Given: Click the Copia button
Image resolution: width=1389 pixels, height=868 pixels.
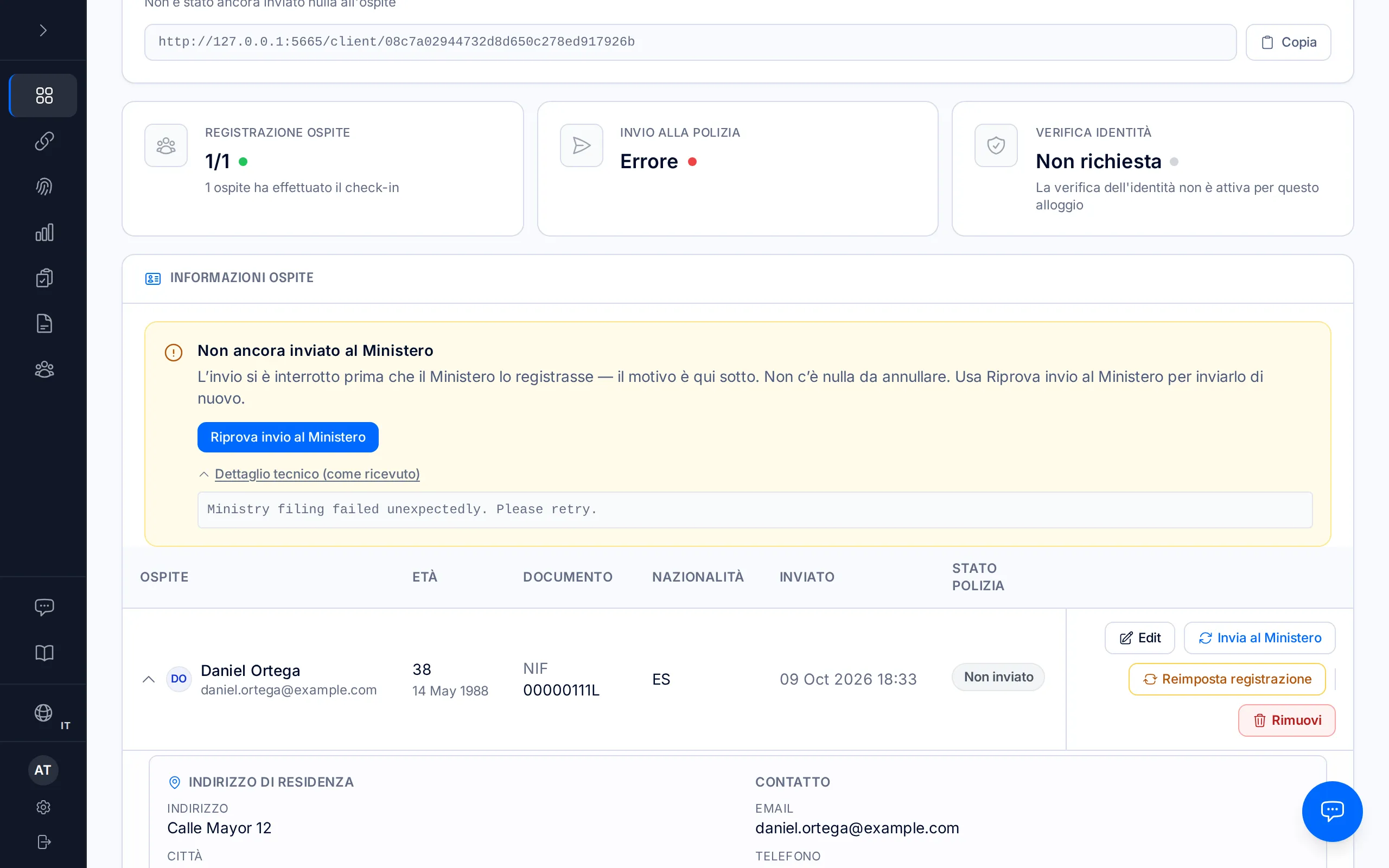Looking at the screenshot, I should pos(1288,42).
